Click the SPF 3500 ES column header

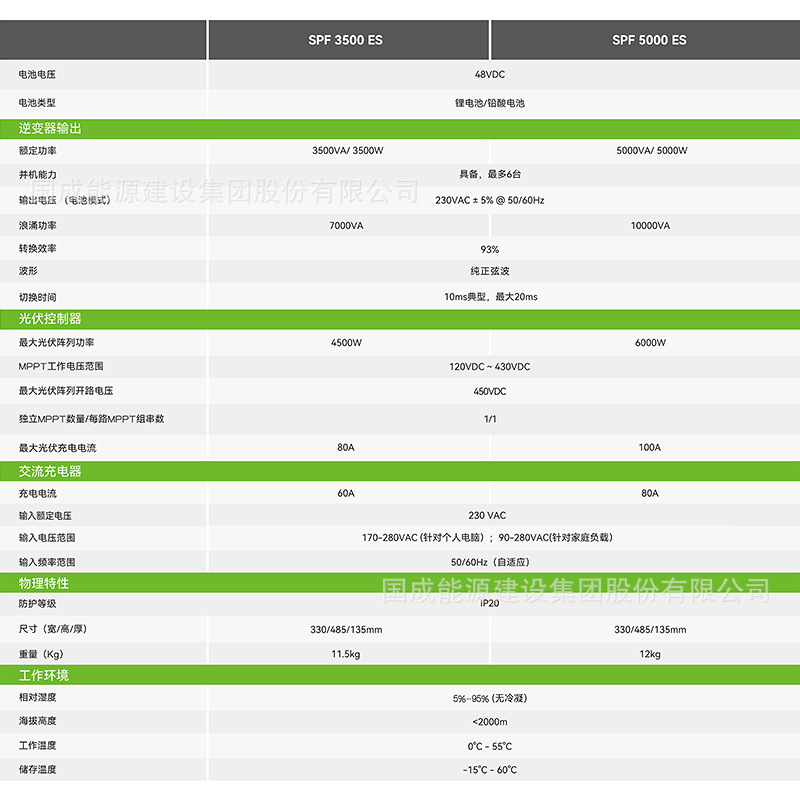click(345, 40)
